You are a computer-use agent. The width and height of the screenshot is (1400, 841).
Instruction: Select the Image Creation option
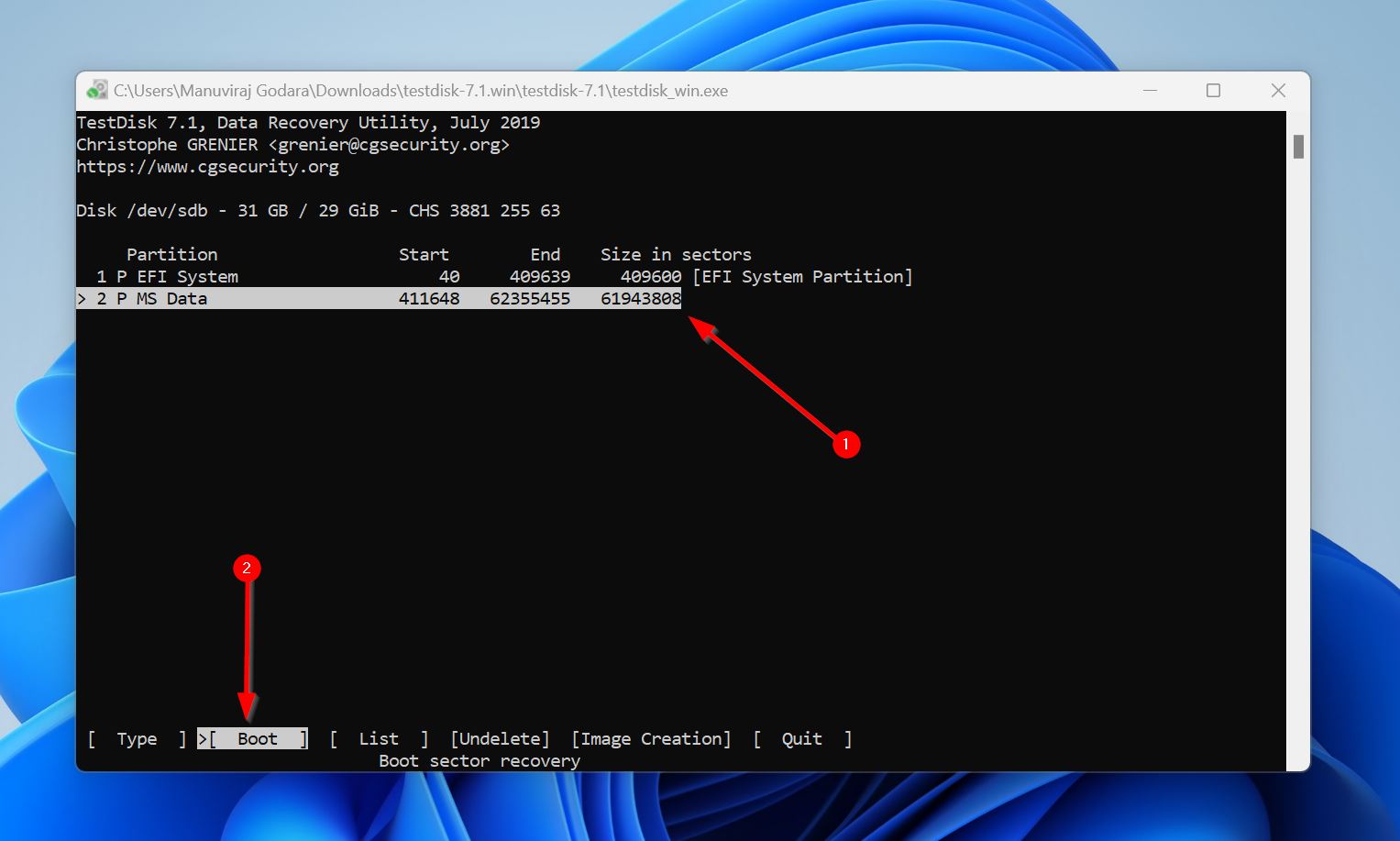(x=651, y=739)
